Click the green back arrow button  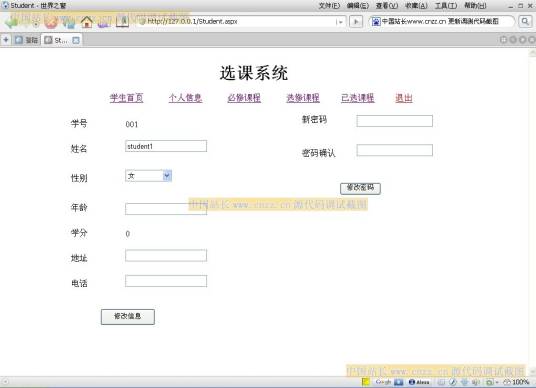pos(10,22)
